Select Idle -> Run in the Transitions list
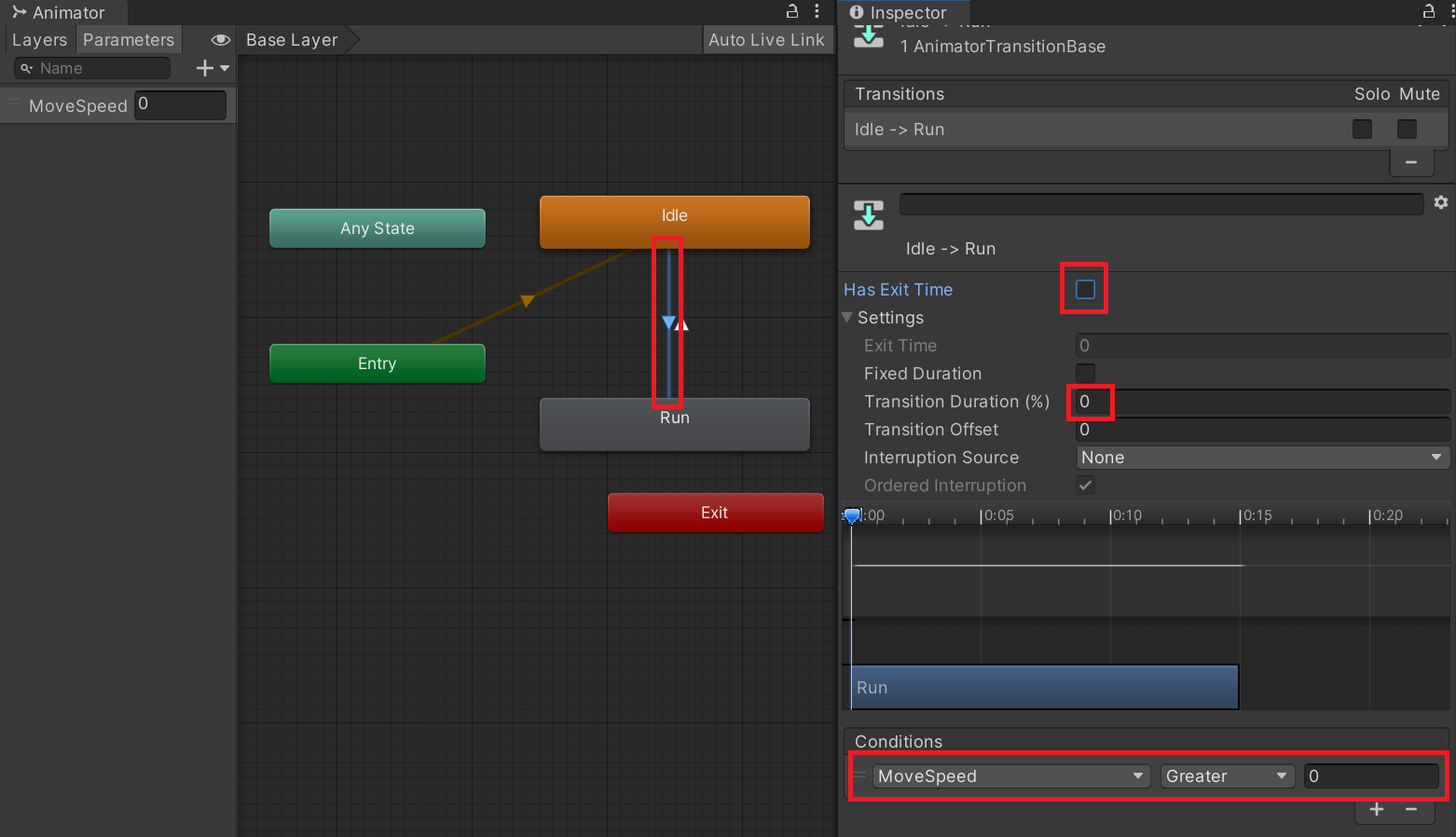The image size is (1456, 837). point(1146,130)
